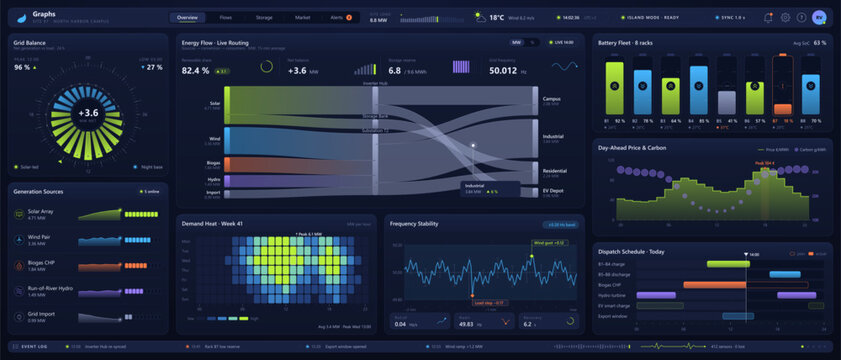The width and height of the screenshot is (841, 360).
Task: Click the RoCoF trend arrow icon
Action: coord(442,321)
